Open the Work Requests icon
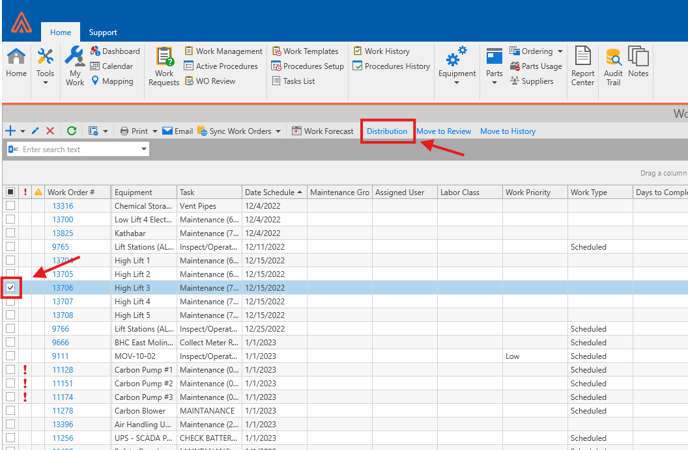This screenshot has height=450, width=688. [x=164, y=66]
